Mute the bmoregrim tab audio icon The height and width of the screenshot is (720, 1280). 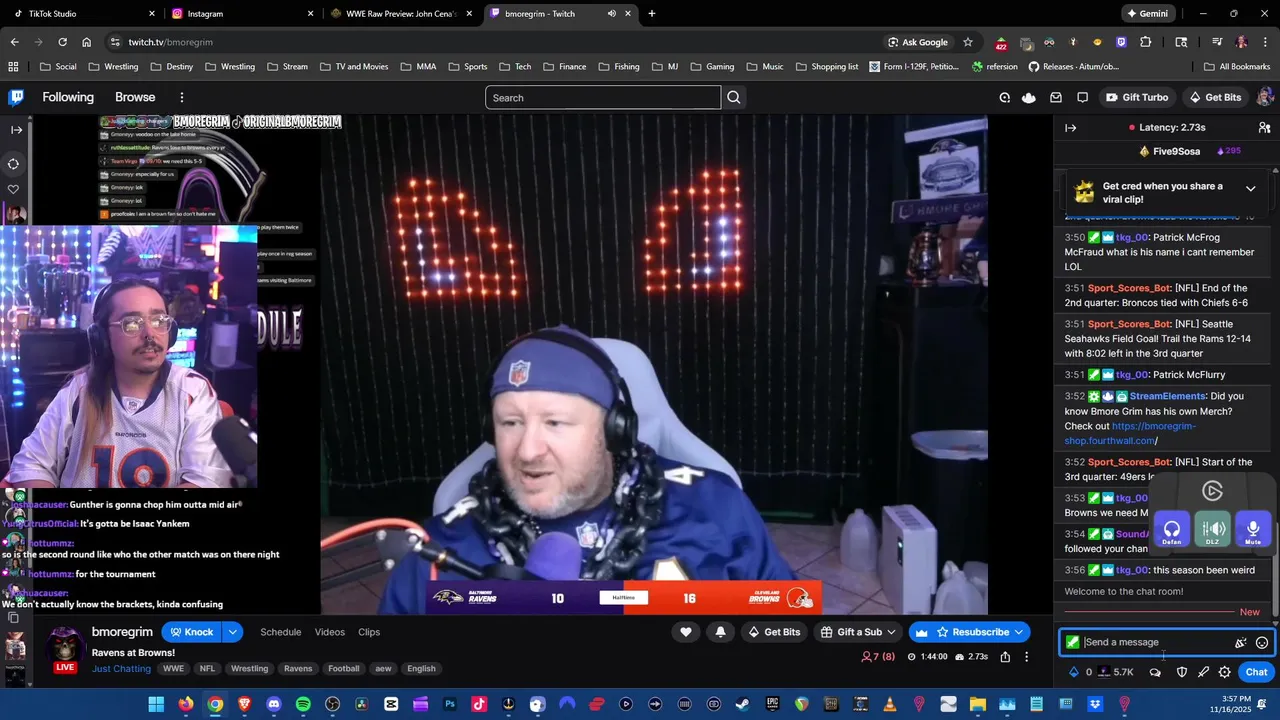(x=611, y=14)
